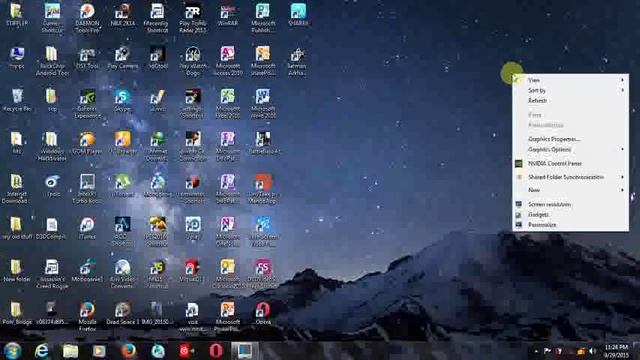Launch NBA 2K14 from the desktop
The width and height of the screenshot is (640, 360).
click(x=122, y=15)
